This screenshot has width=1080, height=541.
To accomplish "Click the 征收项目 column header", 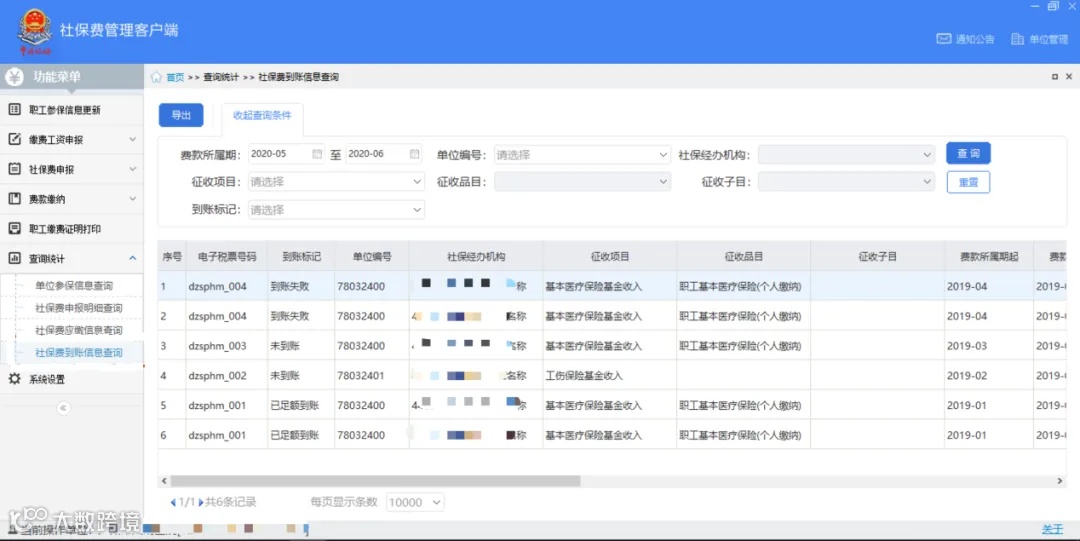I will pyautogui.click(x=610, y=256).
